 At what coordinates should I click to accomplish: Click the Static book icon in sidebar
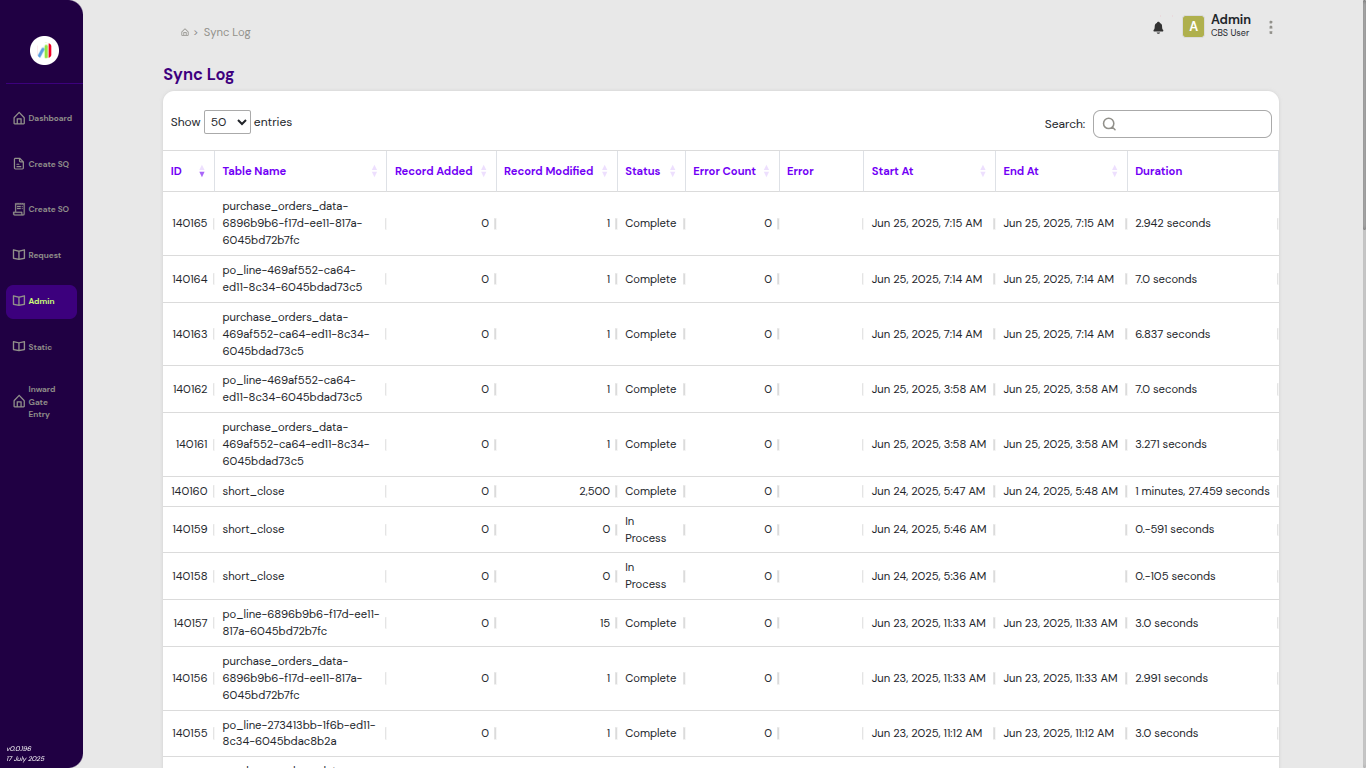(19, 347)
